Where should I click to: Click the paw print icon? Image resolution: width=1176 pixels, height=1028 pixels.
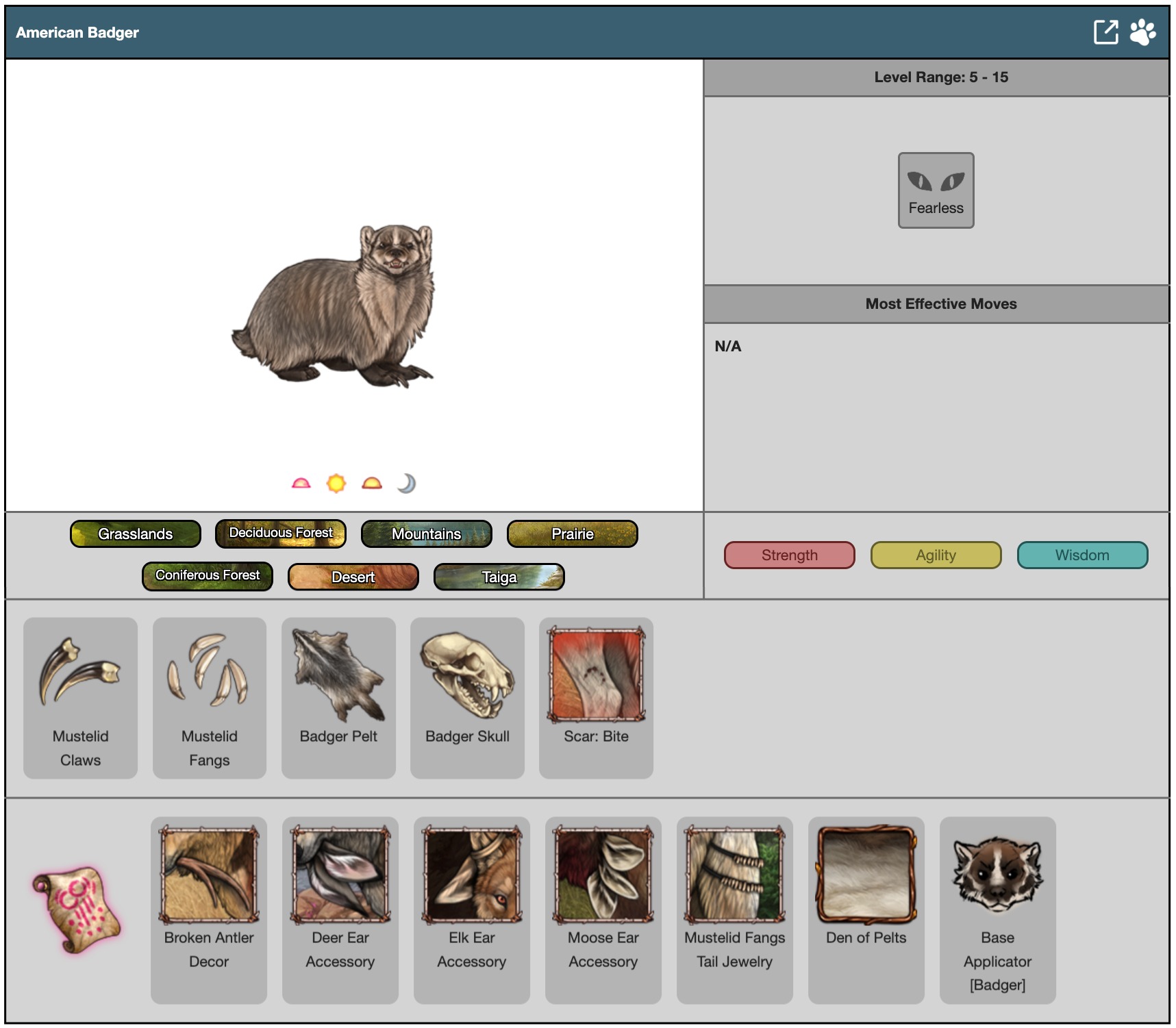pos(1142,32)
